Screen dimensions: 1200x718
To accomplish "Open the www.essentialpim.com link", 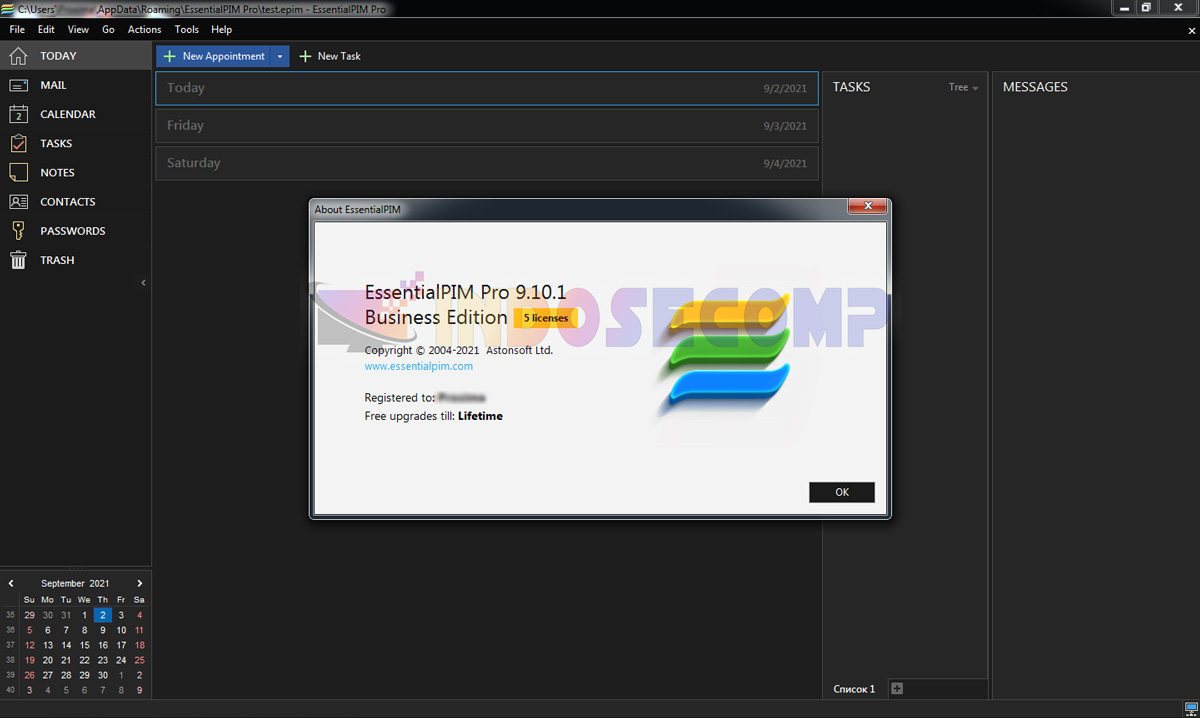I will 418,366.
